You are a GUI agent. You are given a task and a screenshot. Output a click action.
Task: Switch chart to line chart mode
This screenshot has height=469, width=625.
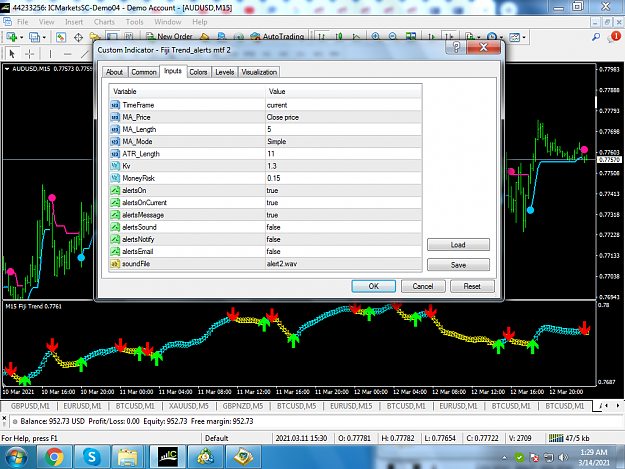[356, 37]
